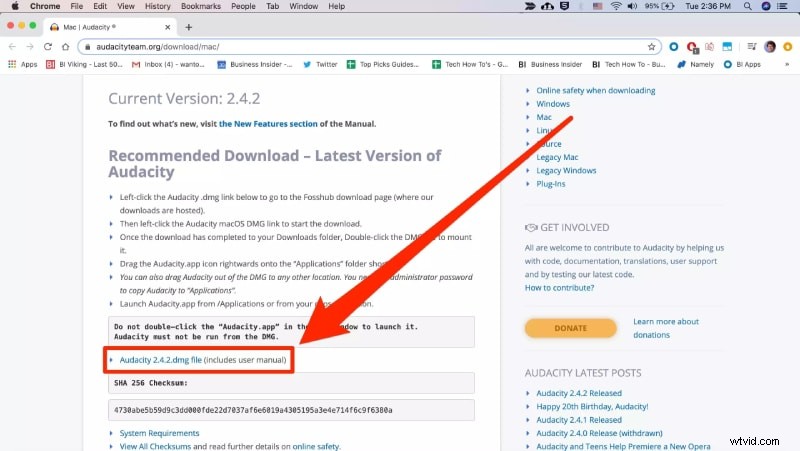Open the Bookmarks menu

[x=201, y=6]
